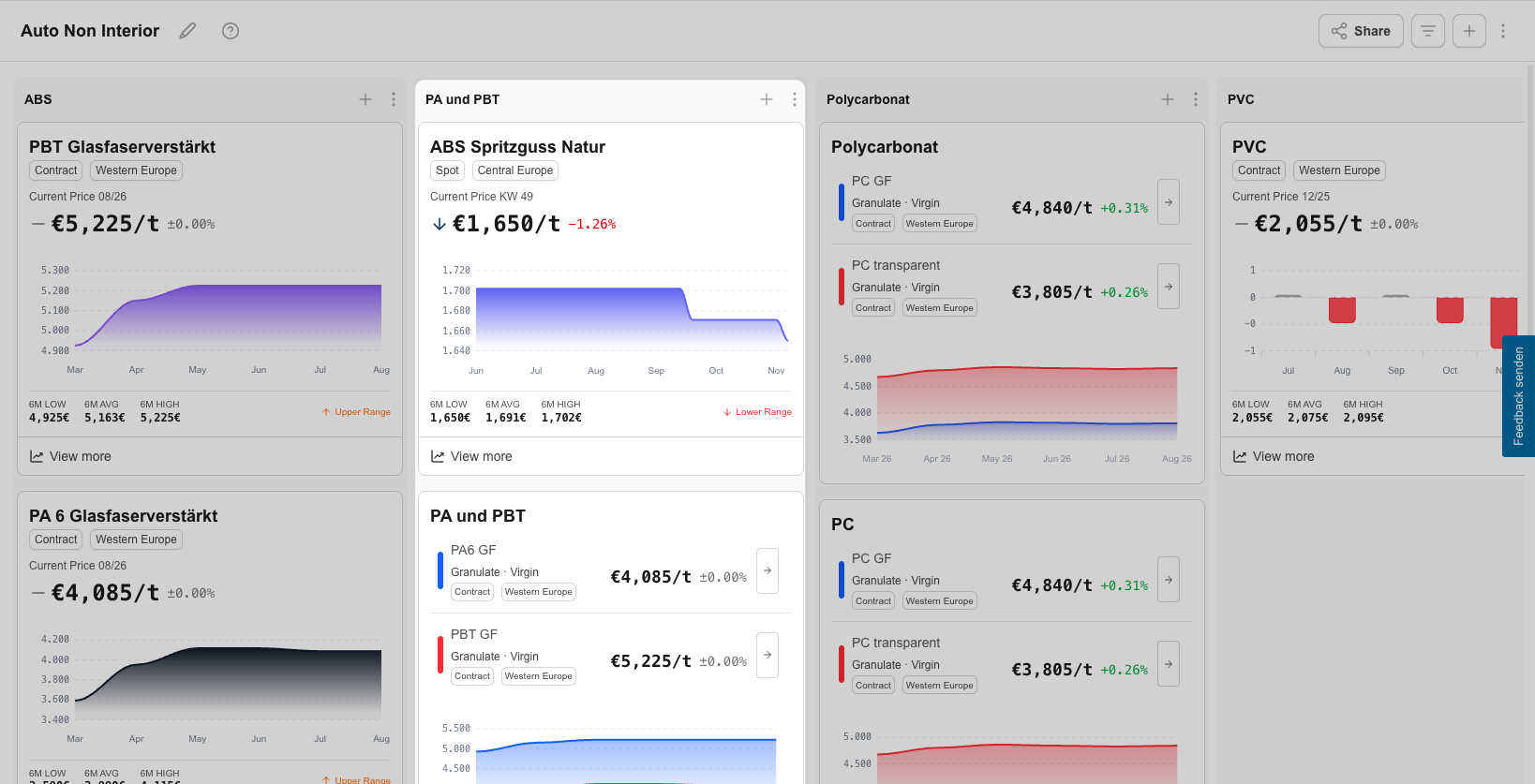The width and height of the screenshot is (1535, 784).
Task: Click Contract tag on PBT Glasfaserverstärkt
Action: click(56, 170)
